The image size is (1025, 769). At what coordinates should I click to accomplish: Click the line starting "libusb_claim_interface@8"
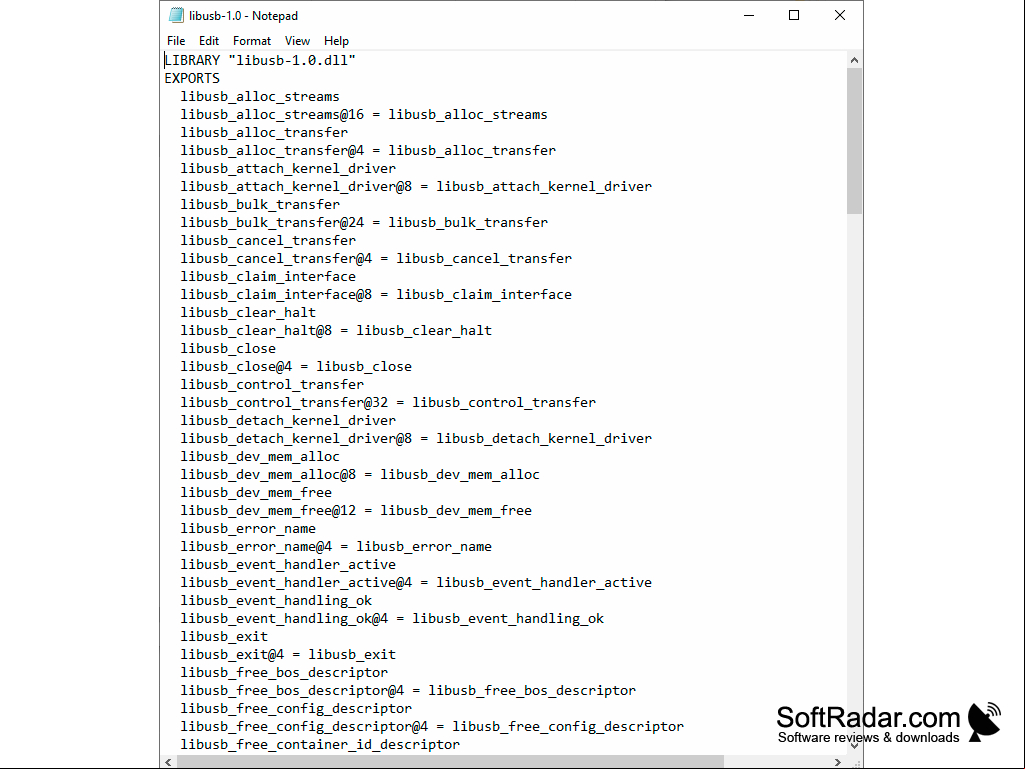(376, 294)
